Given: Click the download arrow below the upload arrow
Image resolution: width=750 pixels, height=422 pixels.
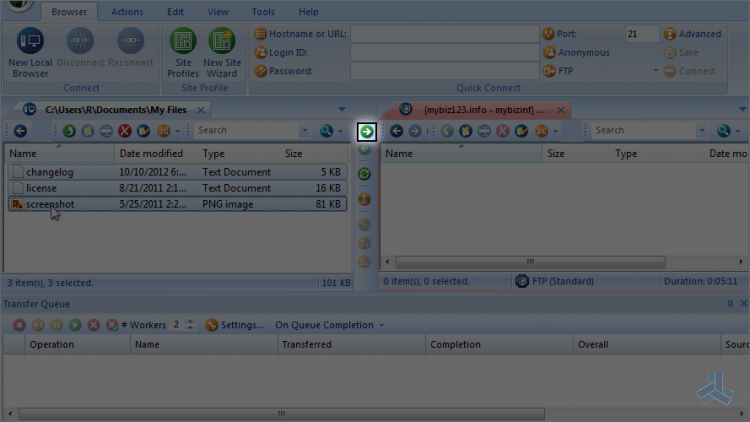Looking at the screenshot, I should tap(364, 150).
